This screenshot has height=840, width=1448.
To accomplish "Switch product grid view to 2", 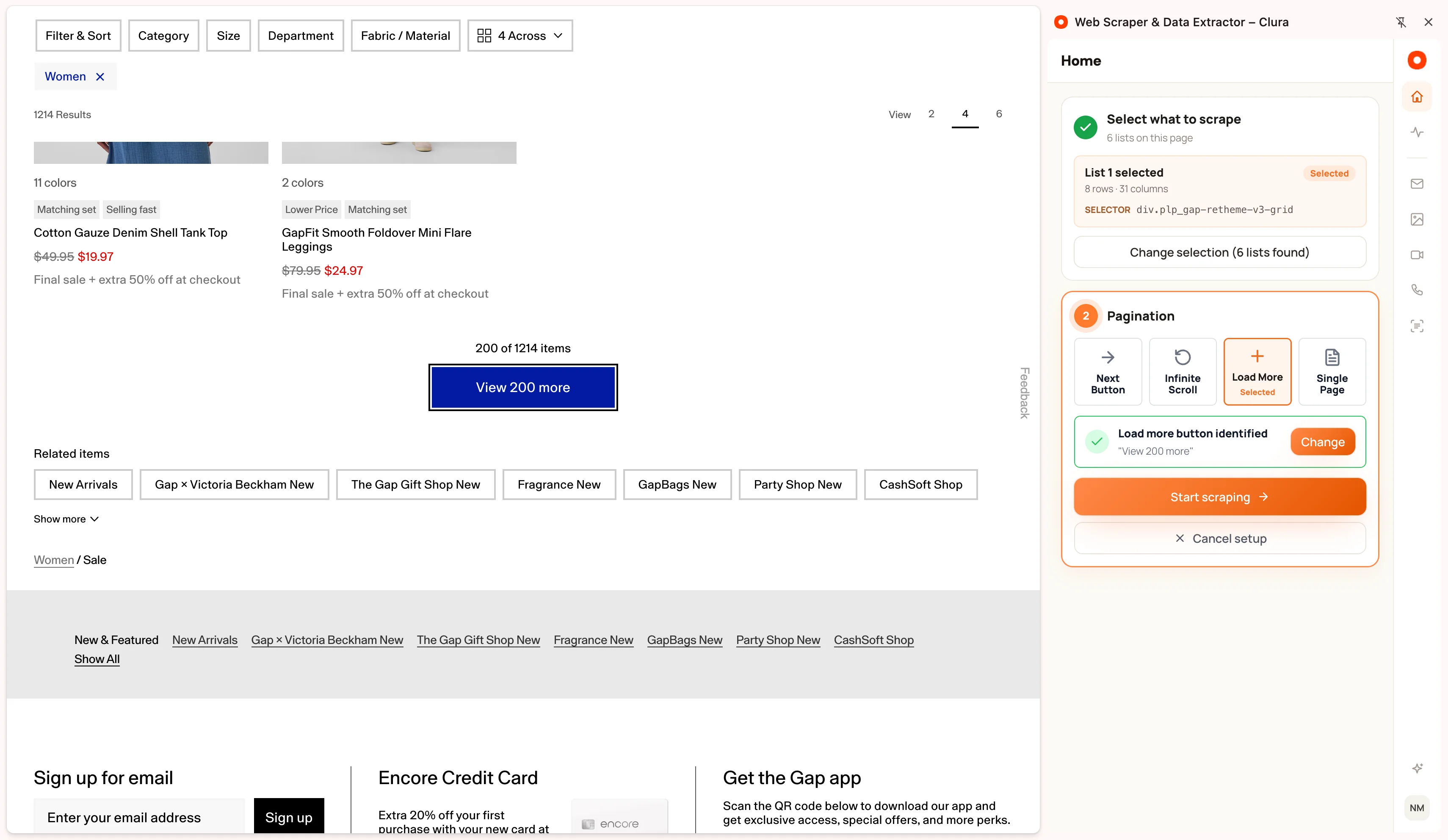I will 931,114.
